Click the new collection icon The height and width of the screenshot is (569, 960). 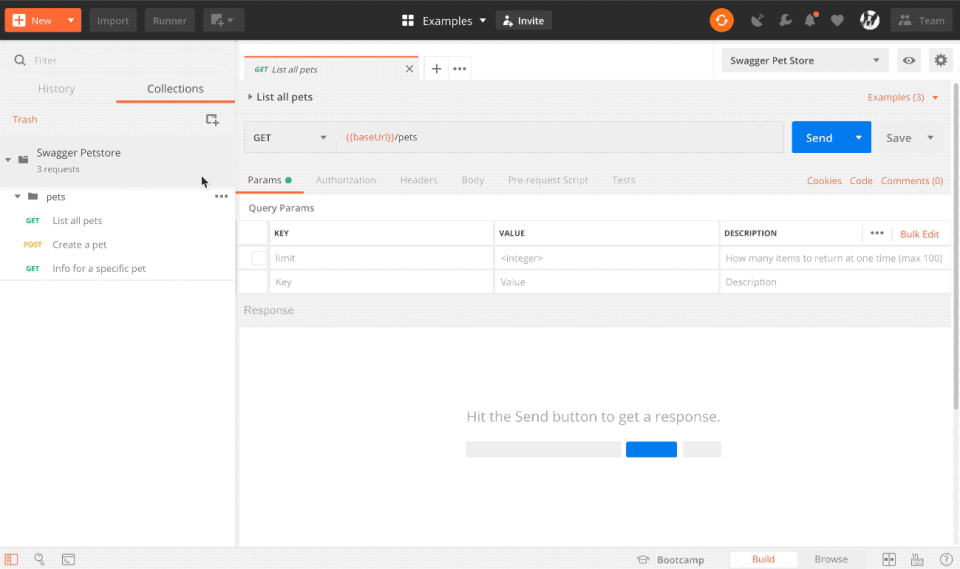click(212, 120)
